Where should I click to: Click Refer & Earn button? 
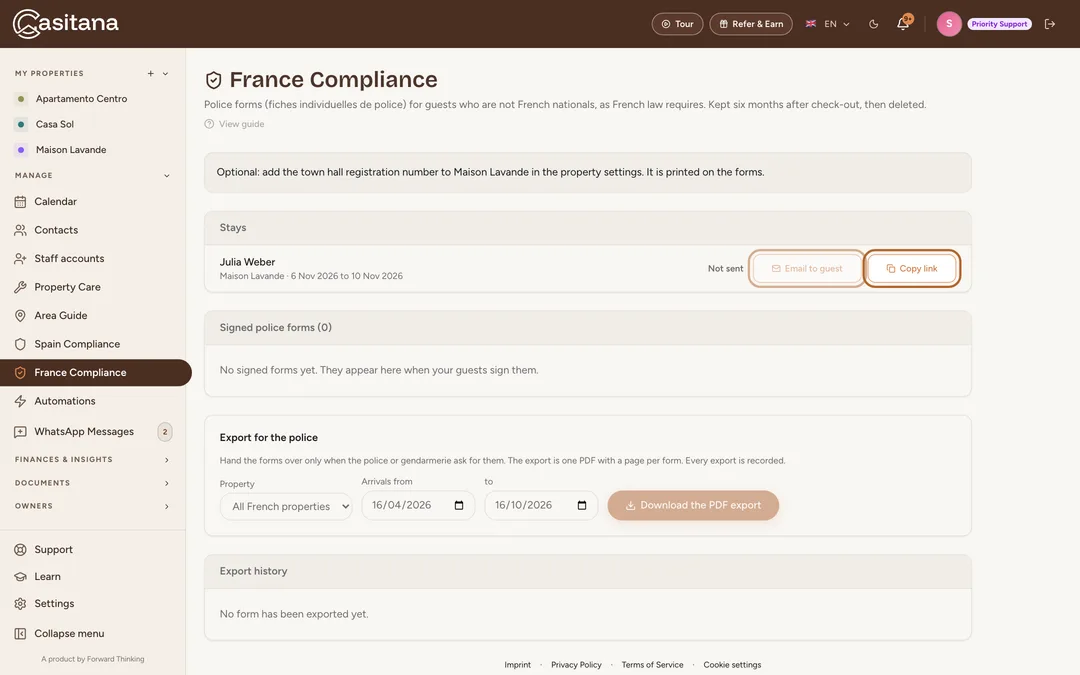click(751, 24)
